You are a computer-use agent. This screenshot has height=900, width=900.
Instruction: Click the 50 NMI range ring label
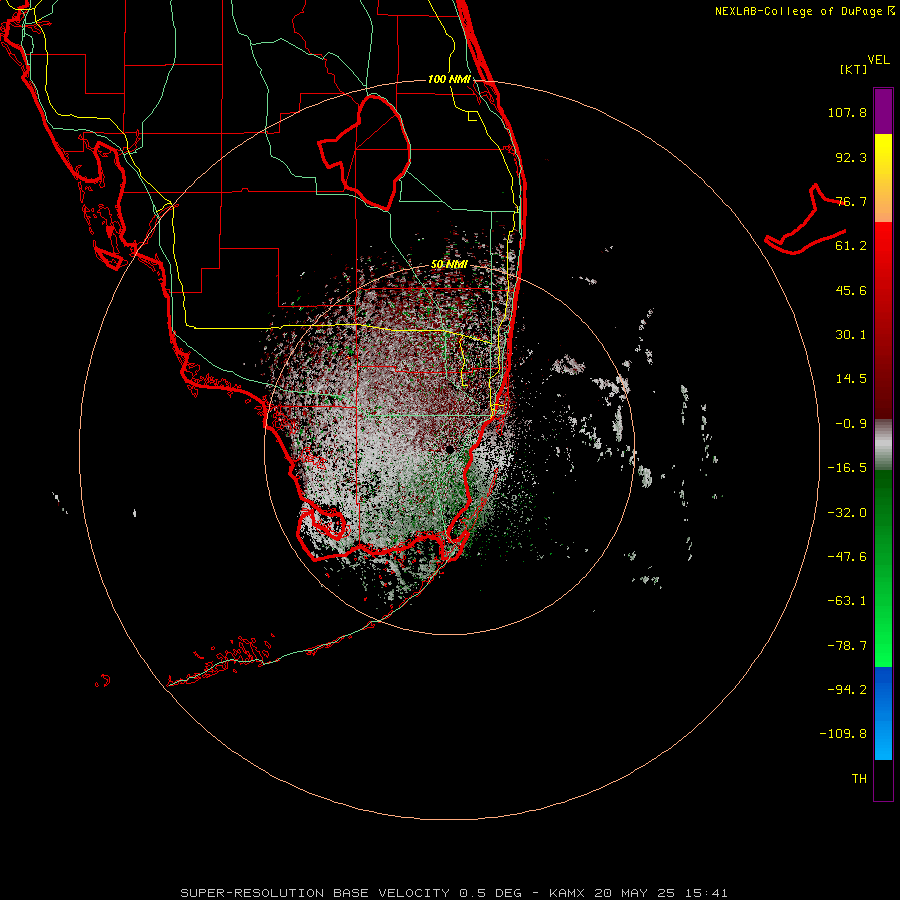click(449, 264)
